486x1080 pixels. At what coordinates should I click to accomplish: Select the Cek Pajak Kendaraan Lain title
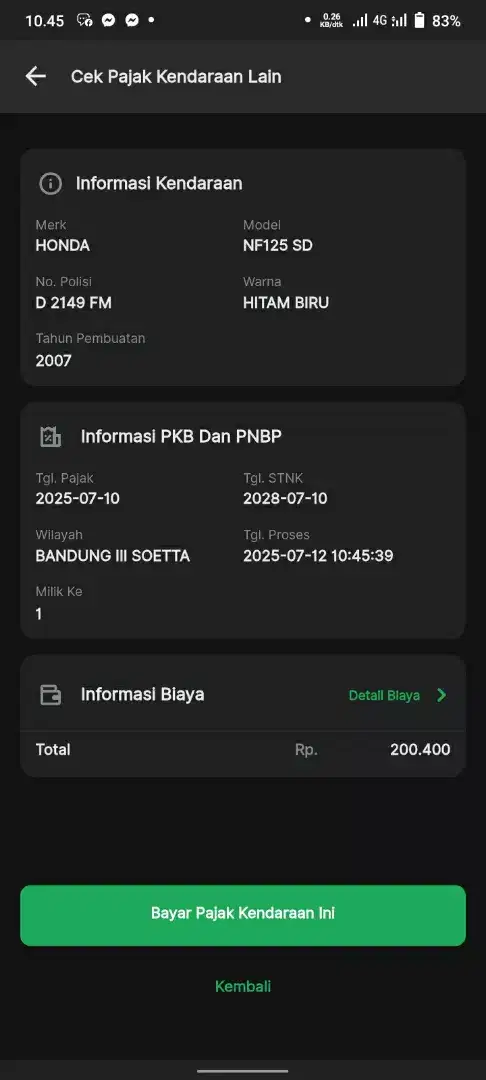point(176,76)
